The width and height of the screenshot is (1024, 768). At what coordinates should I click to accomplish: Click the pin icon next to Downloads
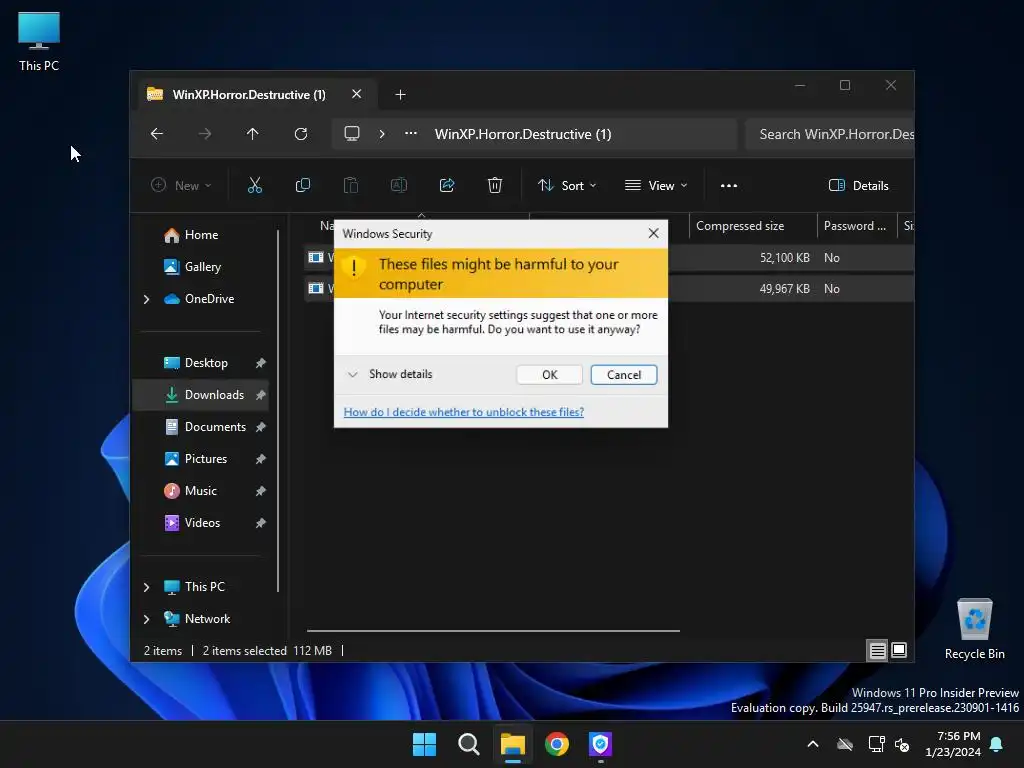(x=261, y=395)
